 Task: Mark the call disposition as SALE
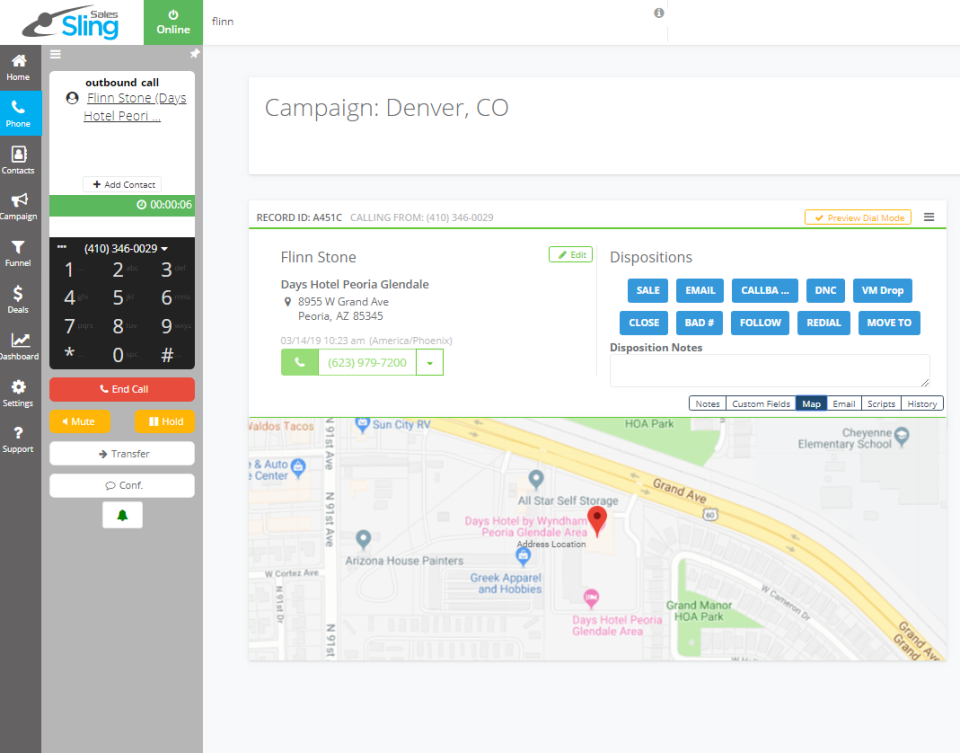pos(647,290)
